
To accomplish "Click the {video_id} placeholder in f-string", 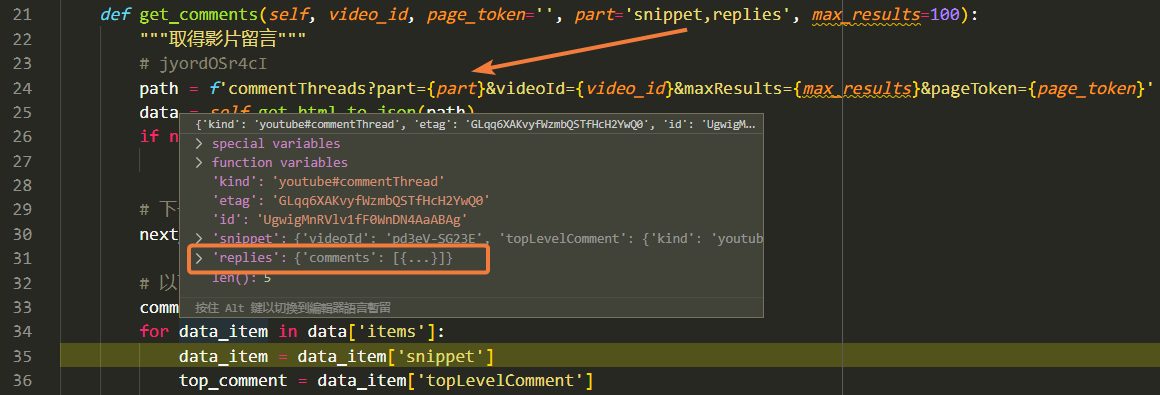I will (624, 89).
